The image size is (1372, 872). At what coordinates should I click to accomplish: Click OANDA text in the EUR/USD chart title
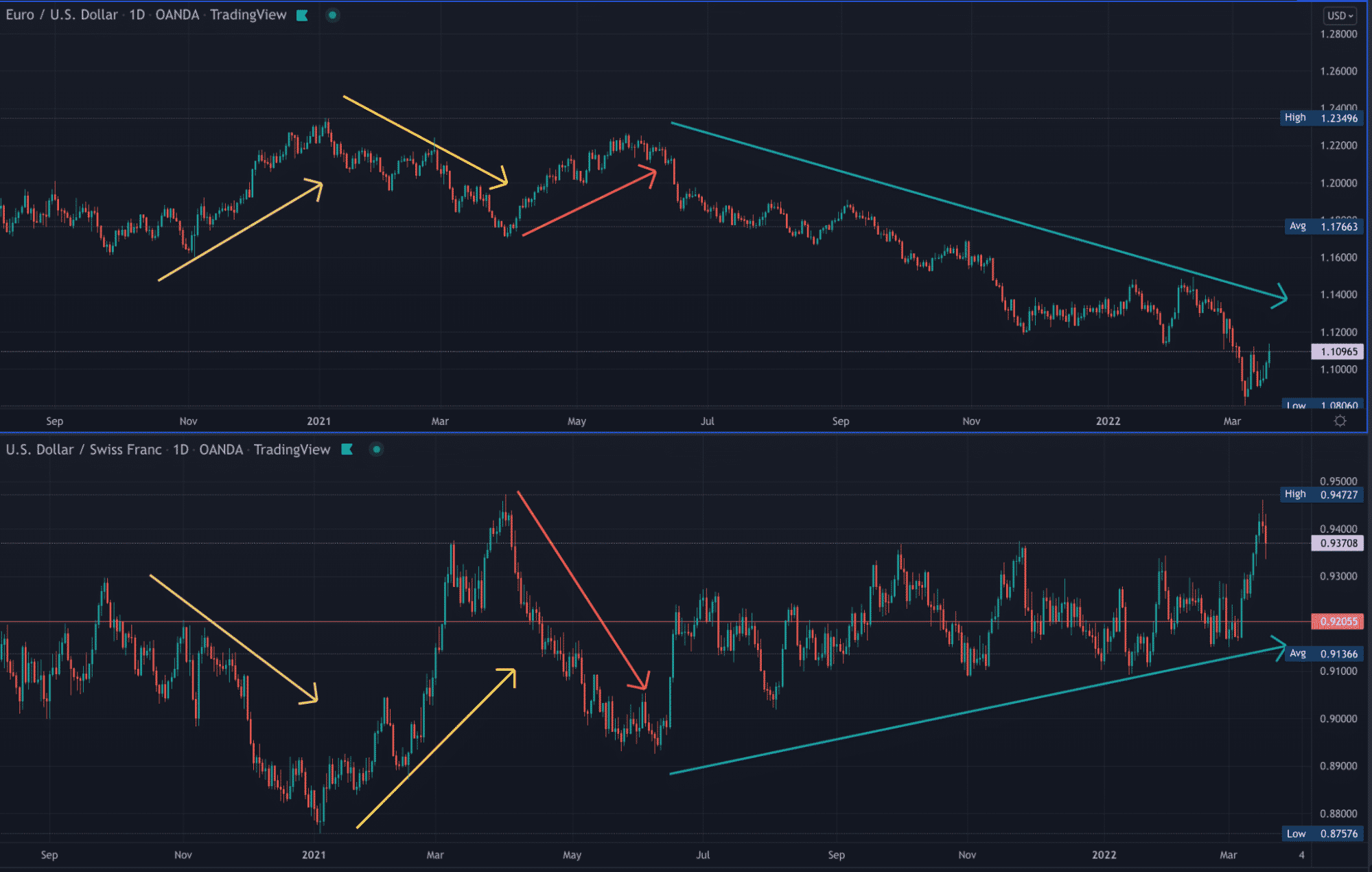click(x=177, y=15)
